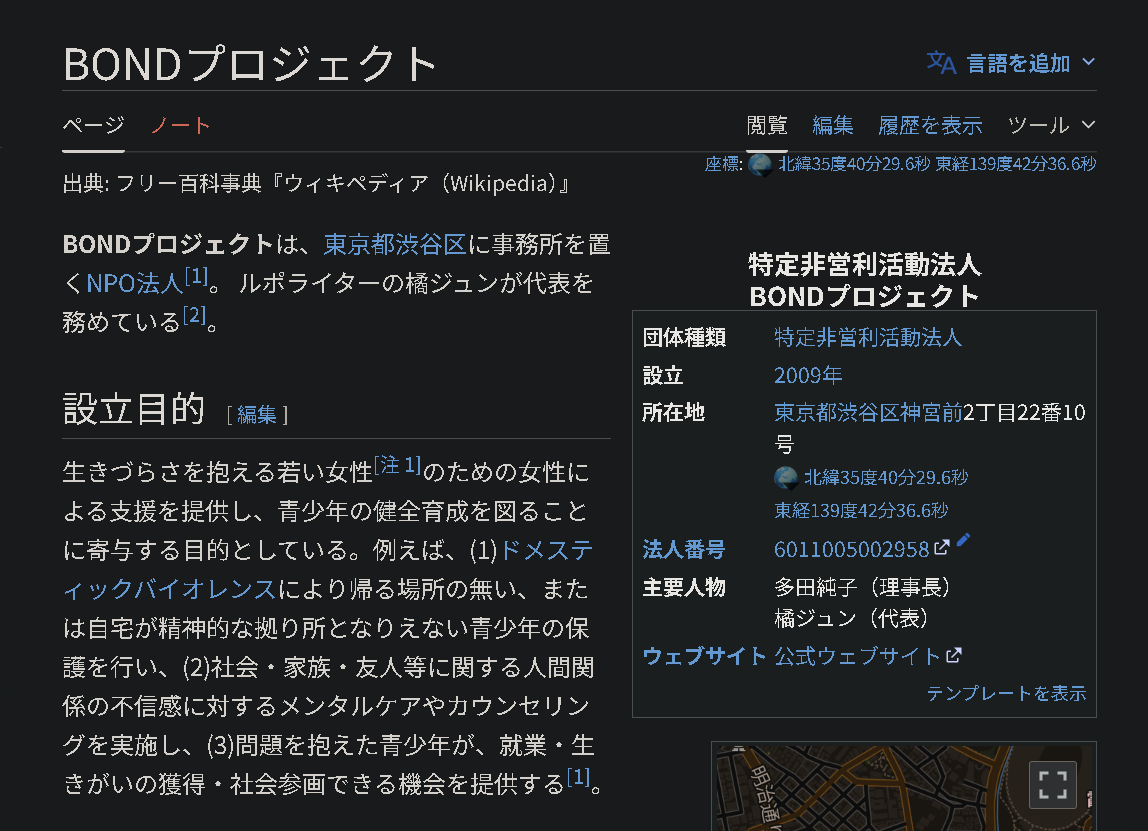Open the 法人番号 label link
The height and width of the screenshot is (831, 1148).
684,550
